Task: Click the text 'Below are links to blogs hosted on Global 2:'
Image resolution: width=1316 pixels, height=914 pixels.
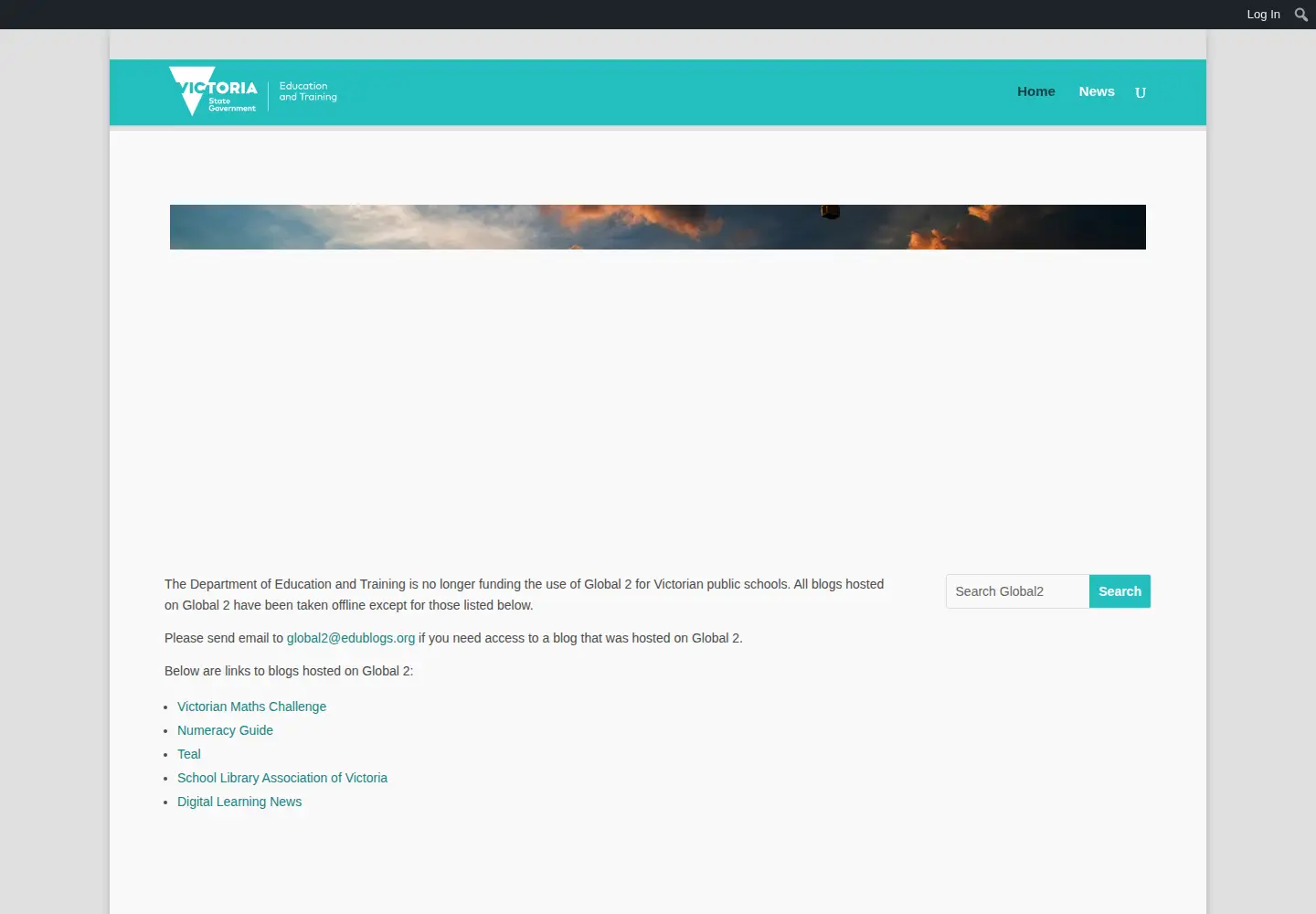Action: click(x=289, y=671)
